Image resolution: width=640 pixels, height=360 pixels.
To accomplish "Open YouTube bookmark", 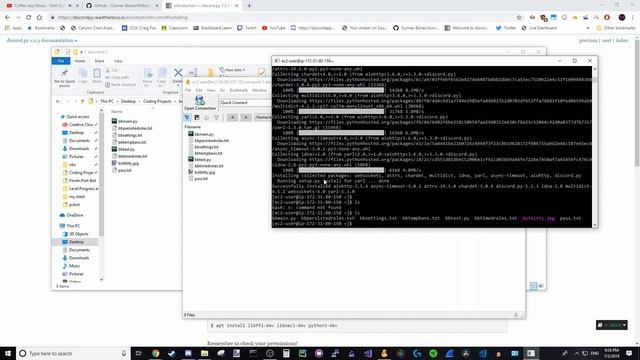I will click(273, 28).
